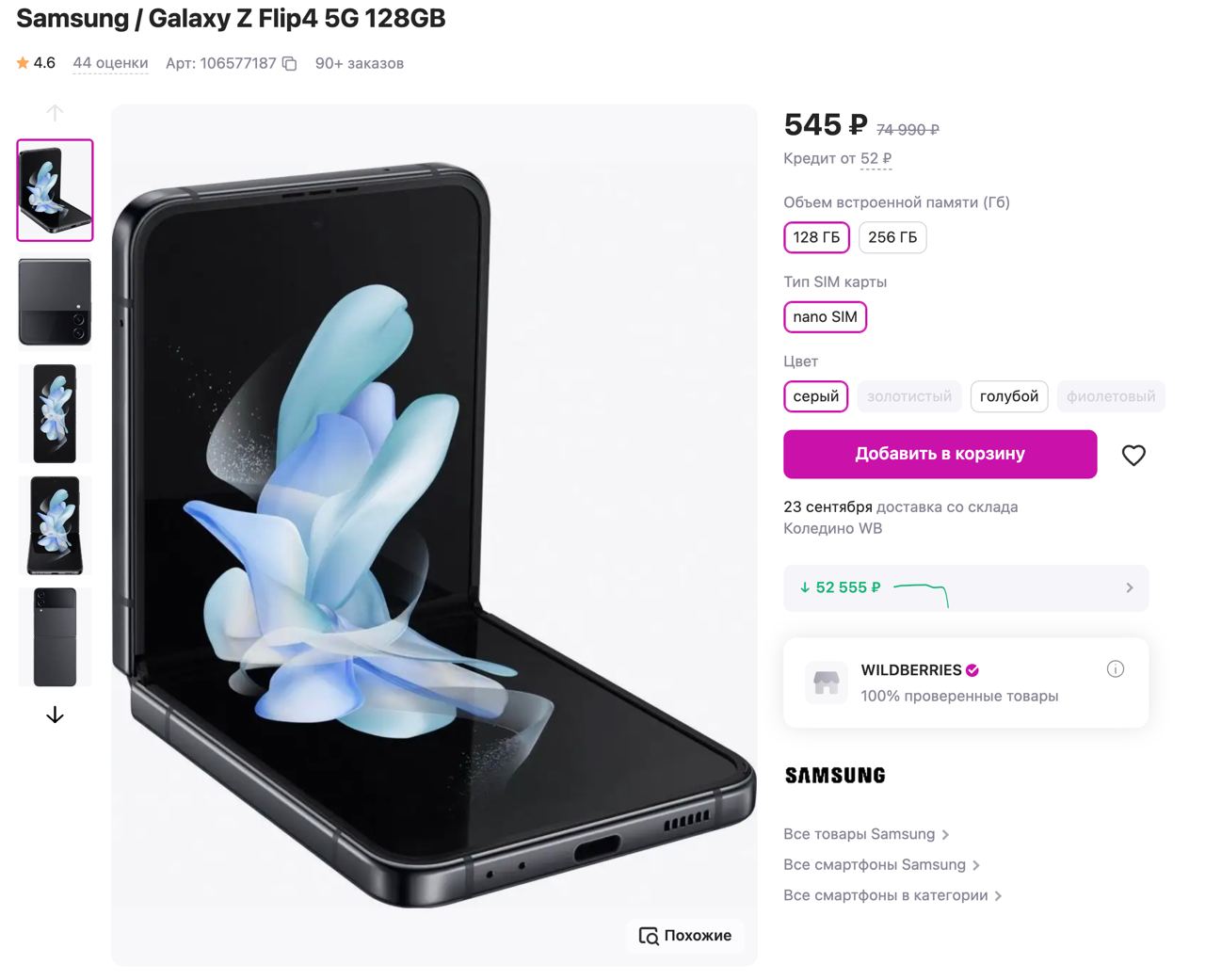Copy the article number with copy icon
1205x980 pixels.
pos(290,64)
